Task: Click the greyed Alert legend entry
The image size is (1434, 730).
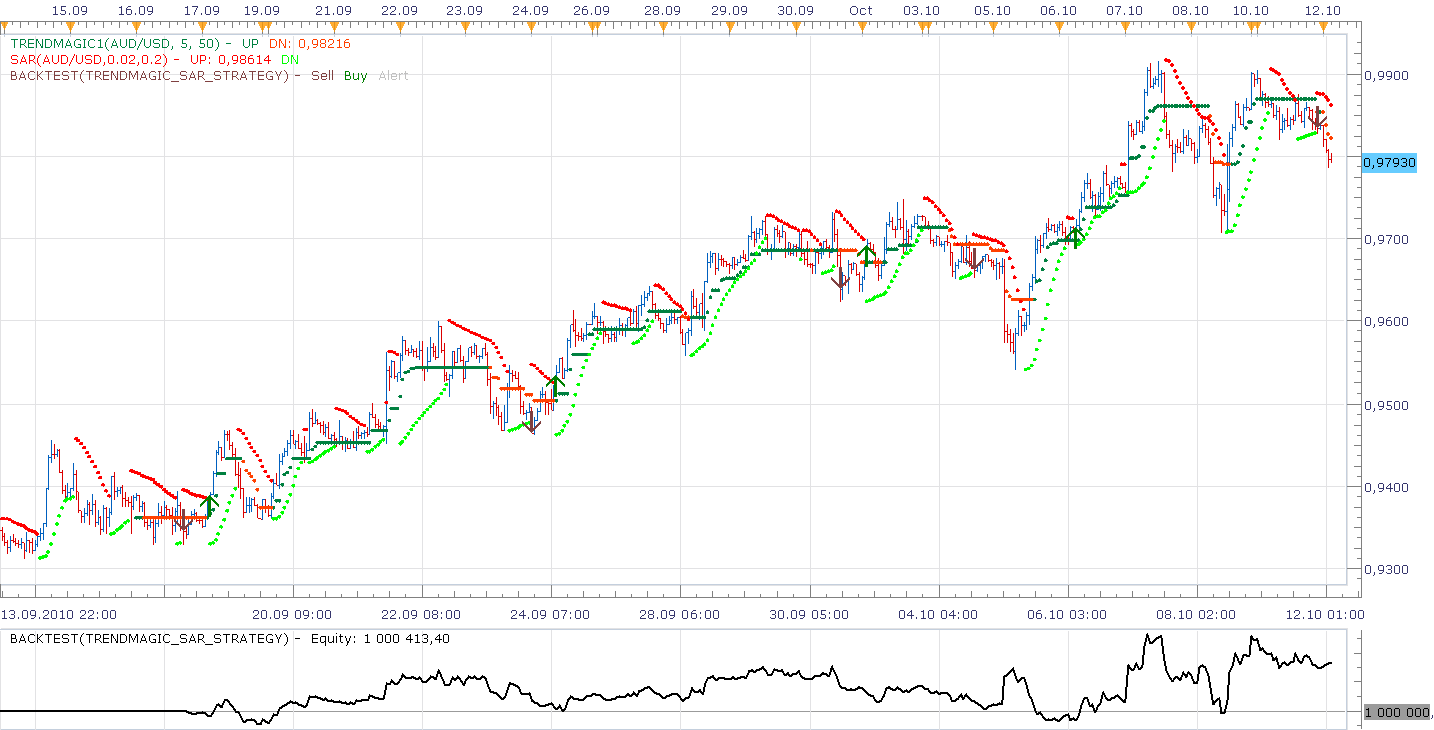Action: pos(394,76)
